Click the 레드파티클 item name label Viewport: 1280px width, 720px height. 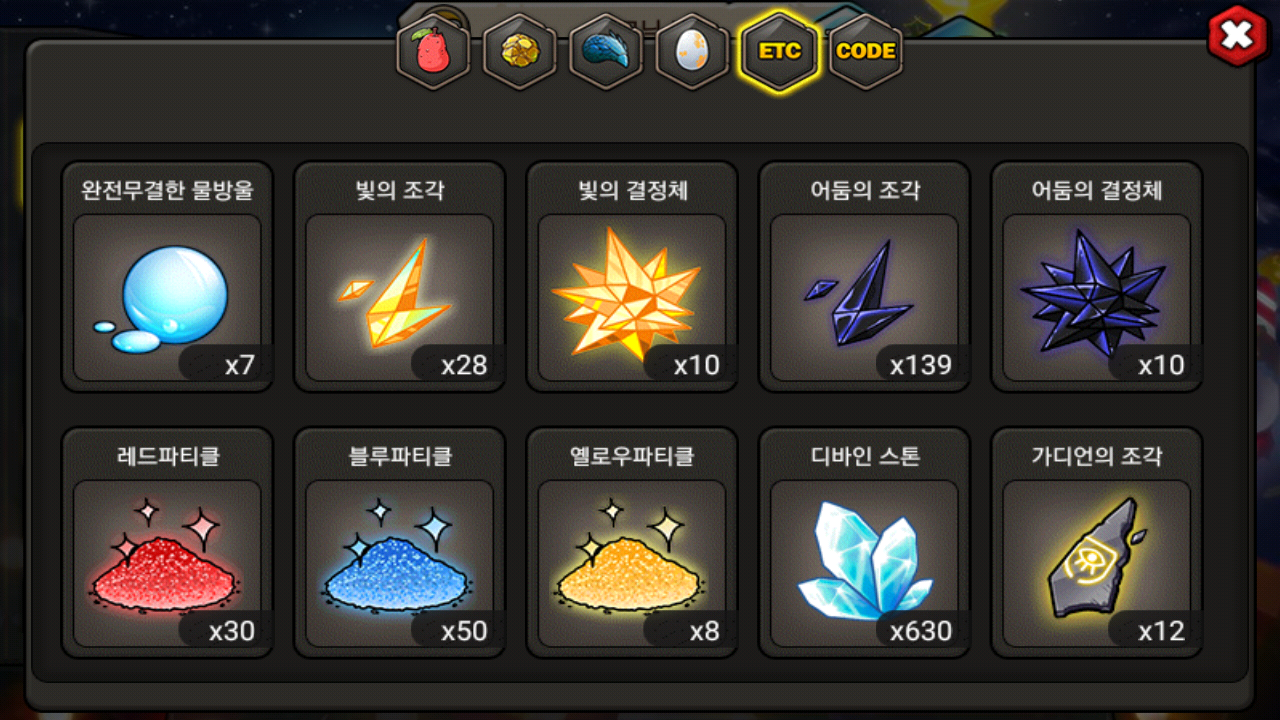[167, 457]
